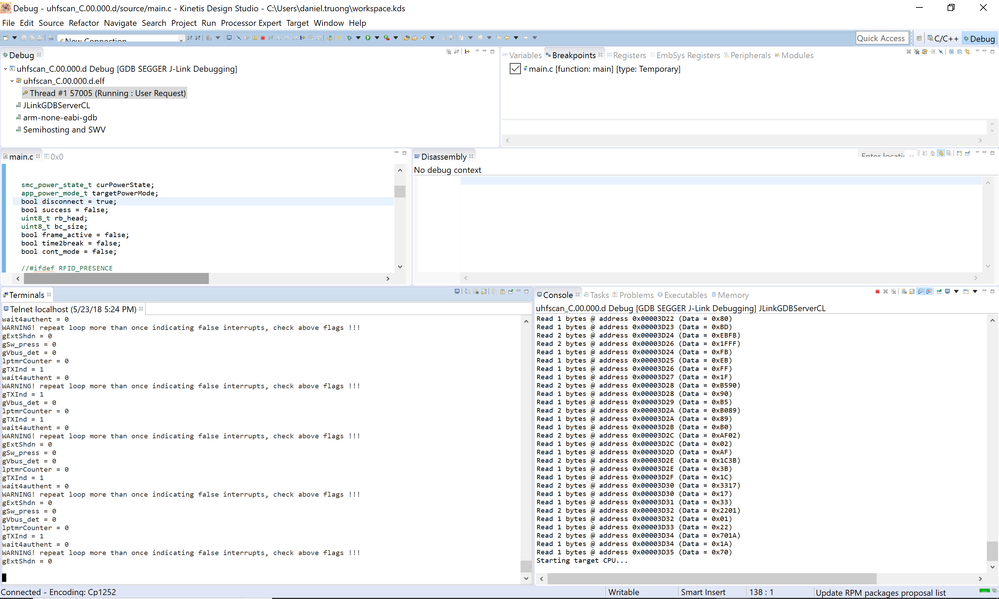Select the Debug perspective button
999x599 pixels.
click(x=979, y=39)
